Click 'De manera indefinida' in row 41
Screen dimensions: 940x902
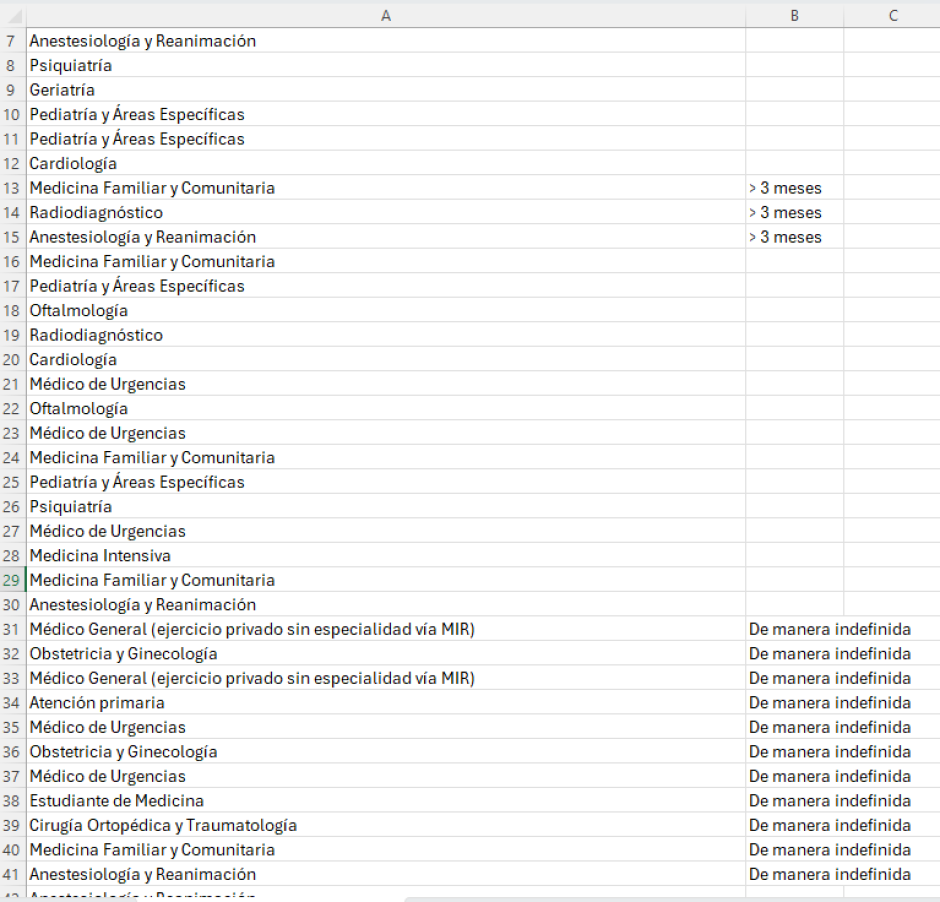click(830, 875)
